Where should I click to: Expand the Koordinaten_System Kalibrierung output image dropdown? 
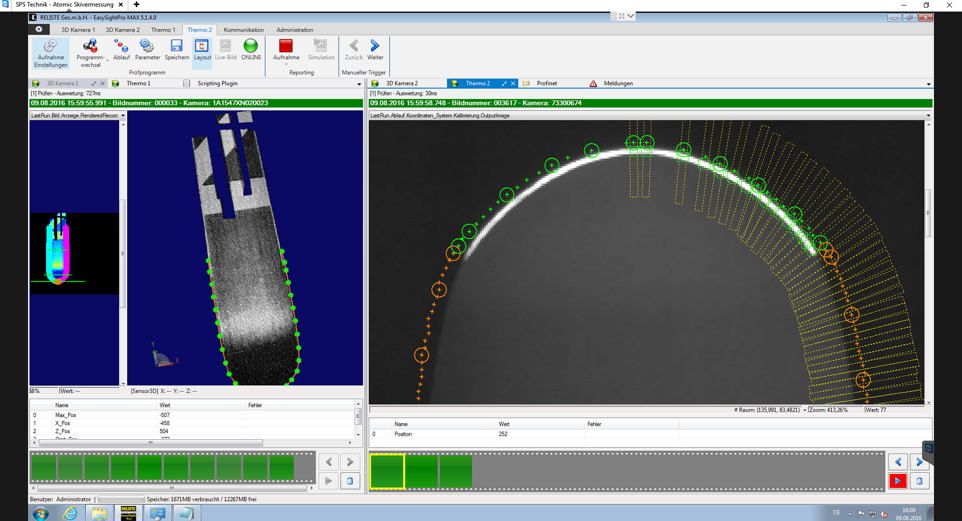(928, 116)
